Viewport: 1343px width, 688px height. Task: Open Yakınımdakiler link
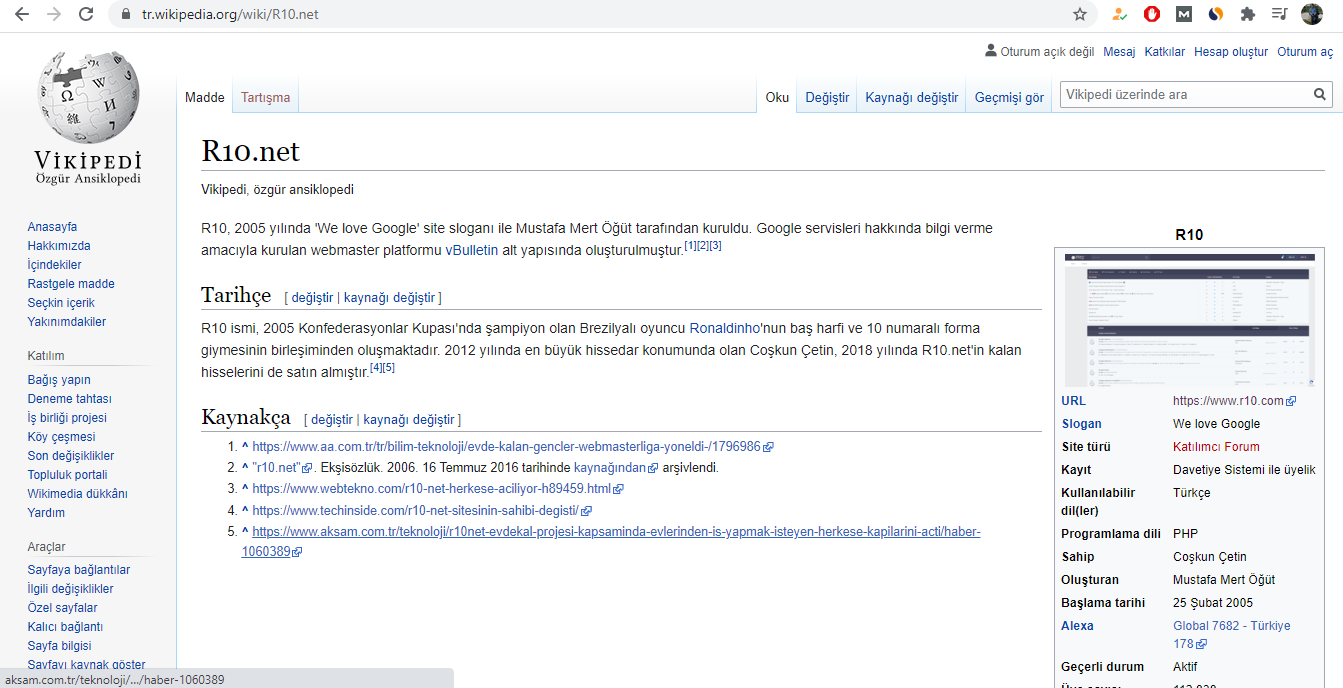point(66,322)
